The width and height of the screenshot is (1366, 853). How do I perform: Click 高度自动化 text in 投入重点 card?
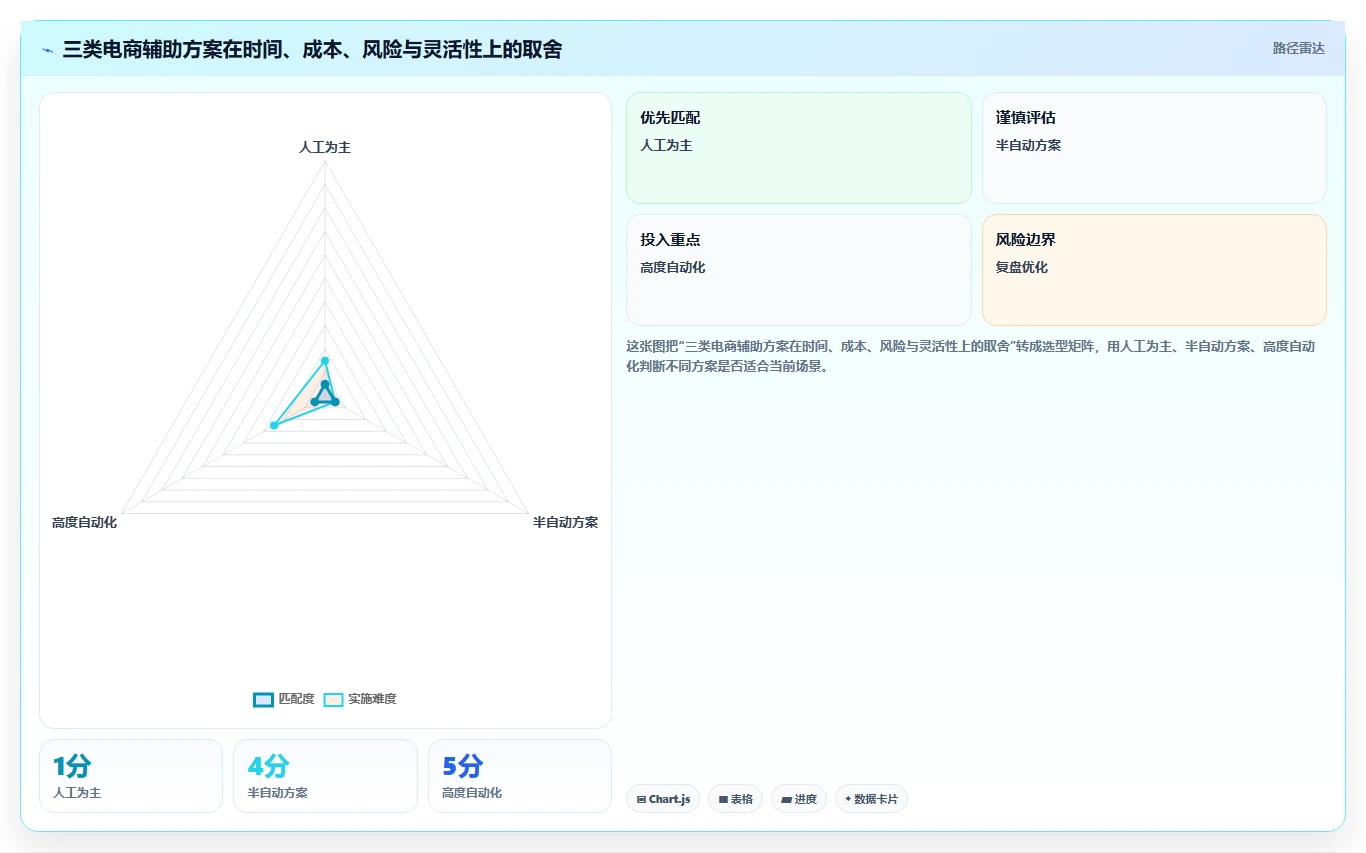(673, 267)
